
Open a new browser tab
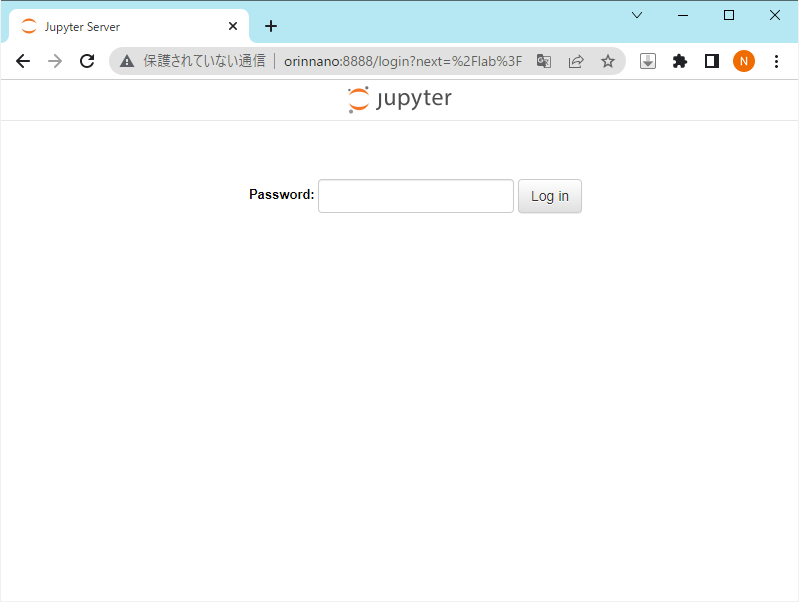[x=270, y=27]
